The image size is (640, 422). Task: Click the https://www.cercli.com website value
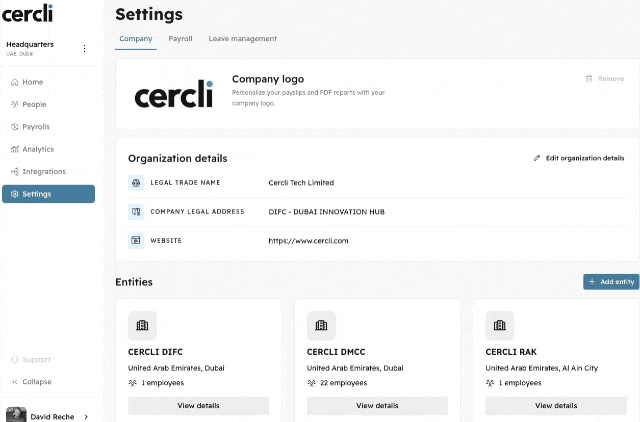(308, 241)
